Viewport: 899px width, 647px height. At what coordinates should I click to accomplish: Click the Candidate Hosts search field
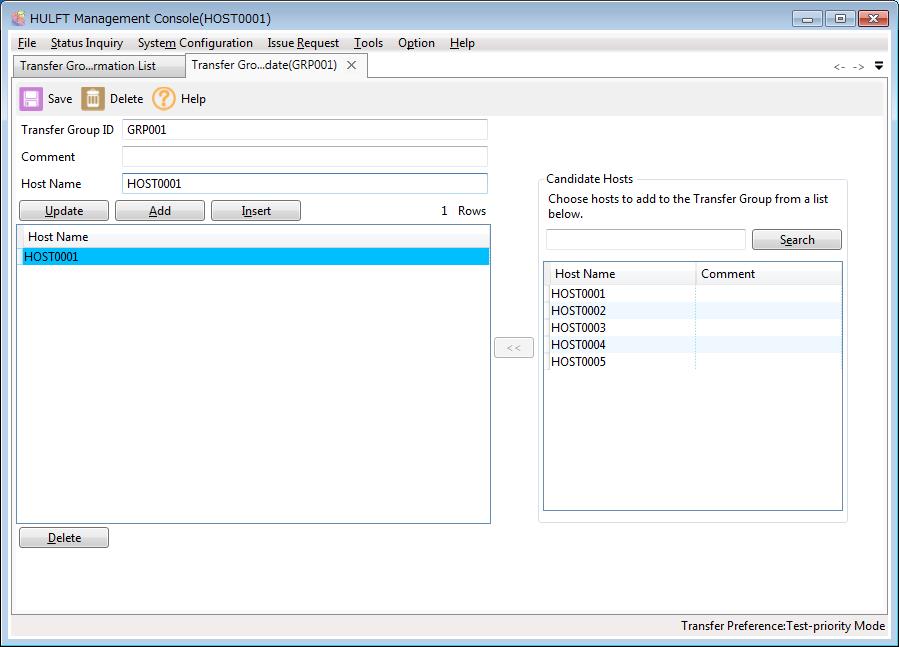[x=646, y=240]
